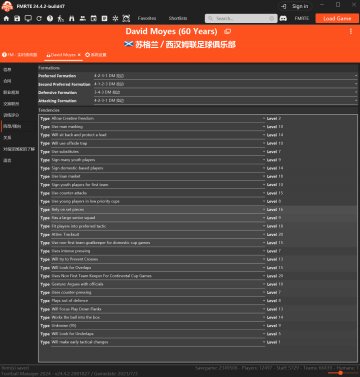Open the Allow Creative Freedom type dropdown
Image resolution: width=360 pixels, height=377 pixels.
(x=158, y=119)
